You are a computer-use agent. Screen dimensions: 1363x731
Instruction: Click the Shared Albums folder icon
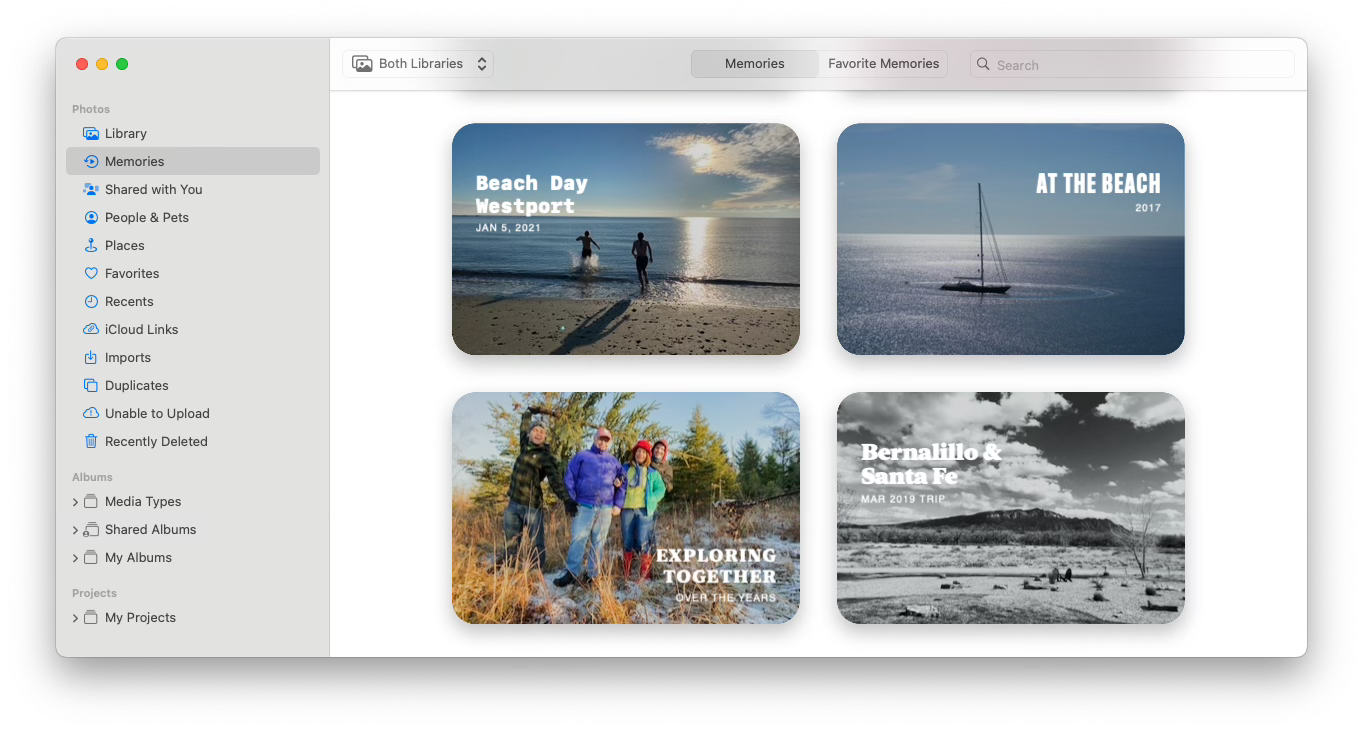pos(91,529)
